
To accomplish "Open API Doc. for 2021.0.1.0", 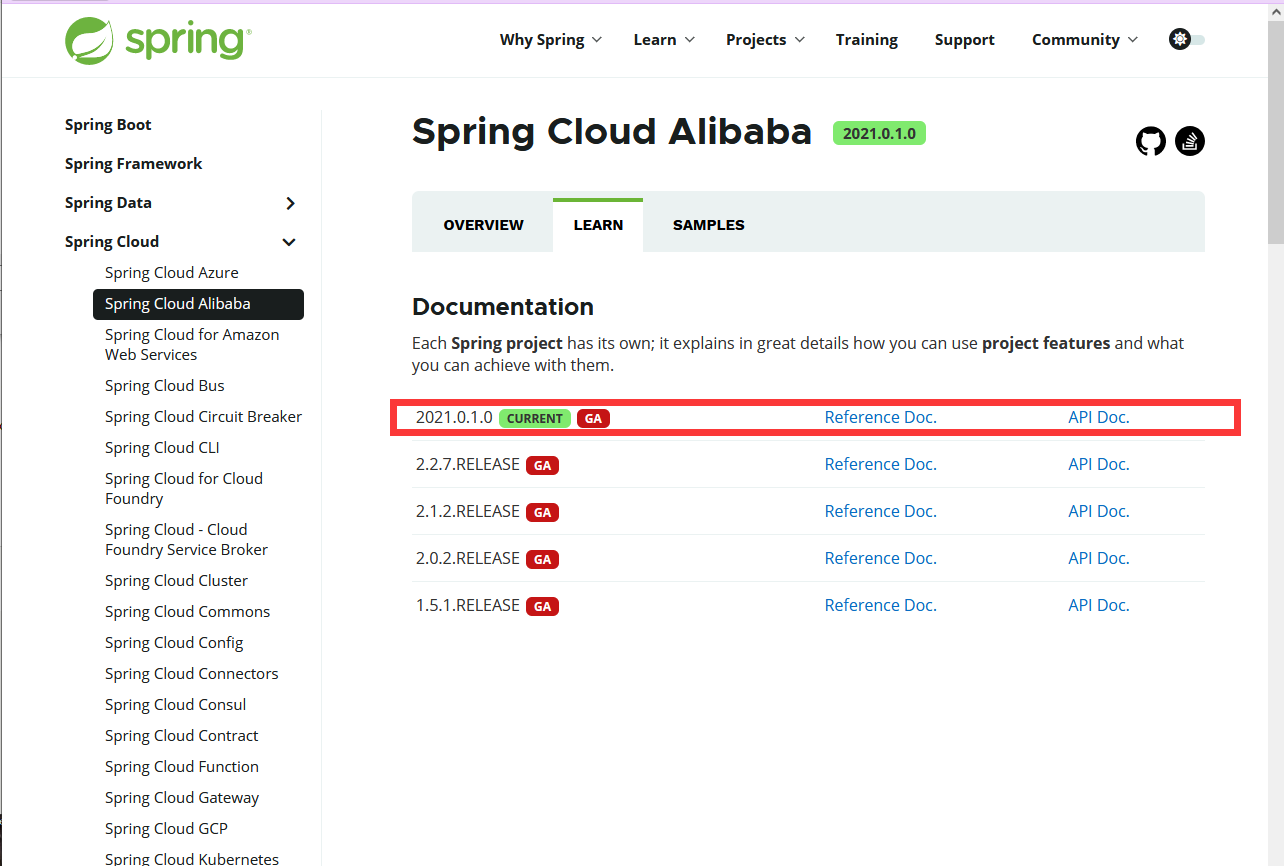I will coord(1099,417).
